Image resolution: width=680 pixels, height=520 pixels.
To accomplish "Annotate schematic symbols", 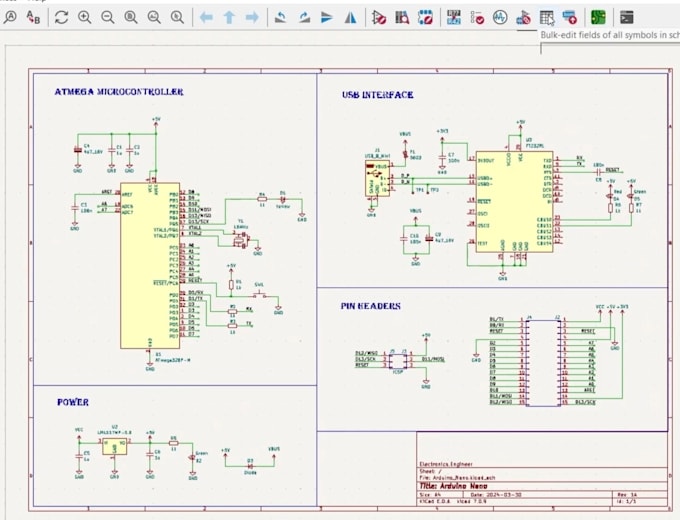I will pyautogui.click(x=454, y=17).
